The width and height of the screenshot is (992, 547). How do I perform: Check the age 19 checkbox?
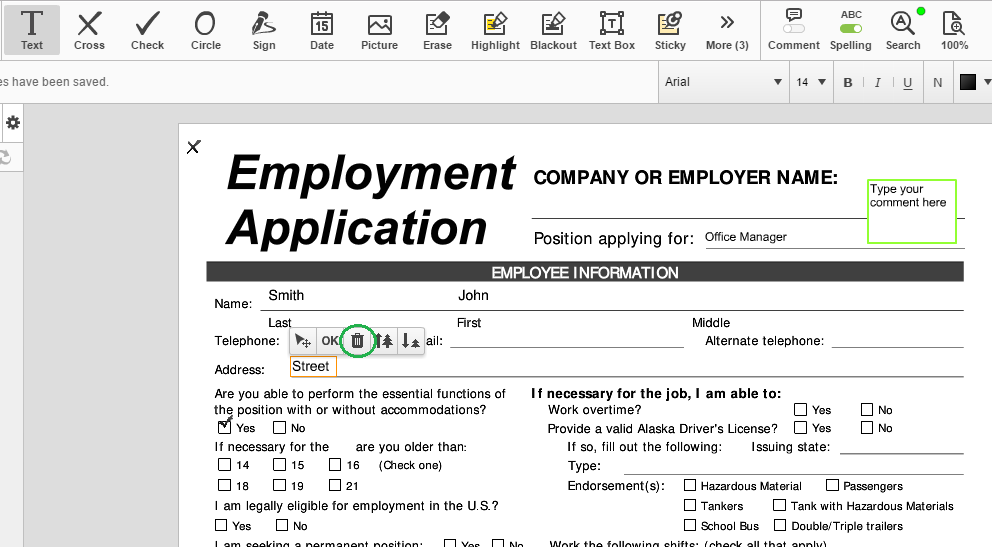click(x=280, y=485)
